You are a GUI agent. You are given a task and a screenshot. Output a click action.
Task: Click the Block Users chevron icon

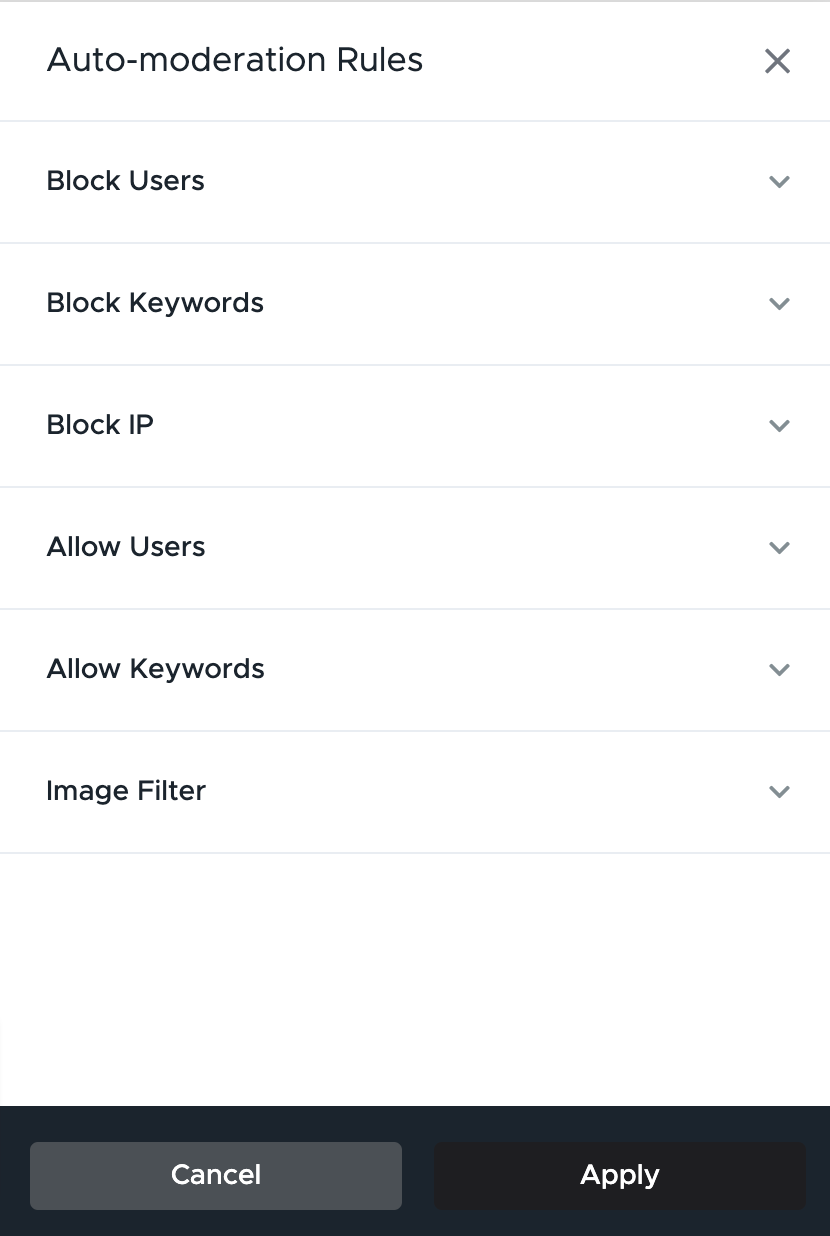[x=779, y=182]
